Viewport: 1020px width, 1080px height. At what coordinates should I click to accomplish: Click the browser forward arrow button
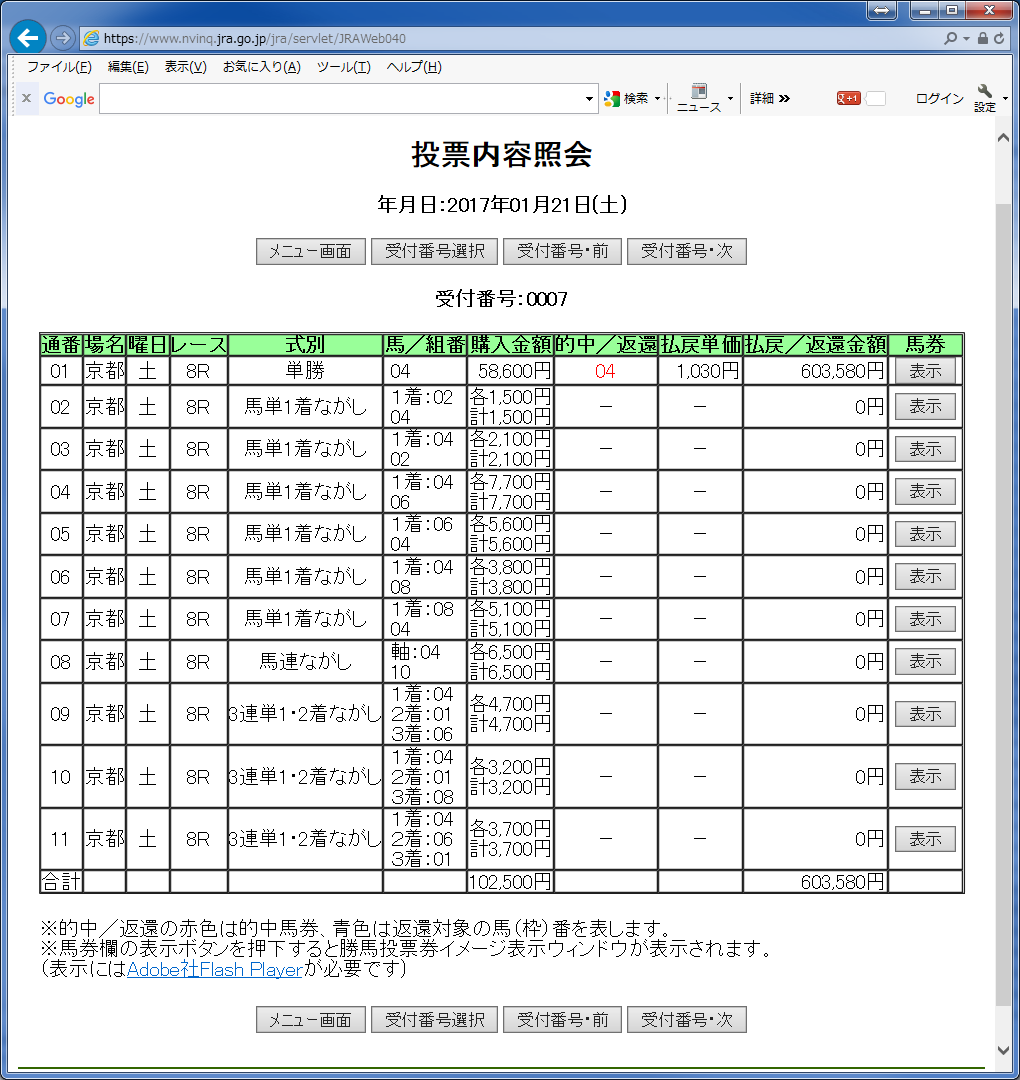63,38
